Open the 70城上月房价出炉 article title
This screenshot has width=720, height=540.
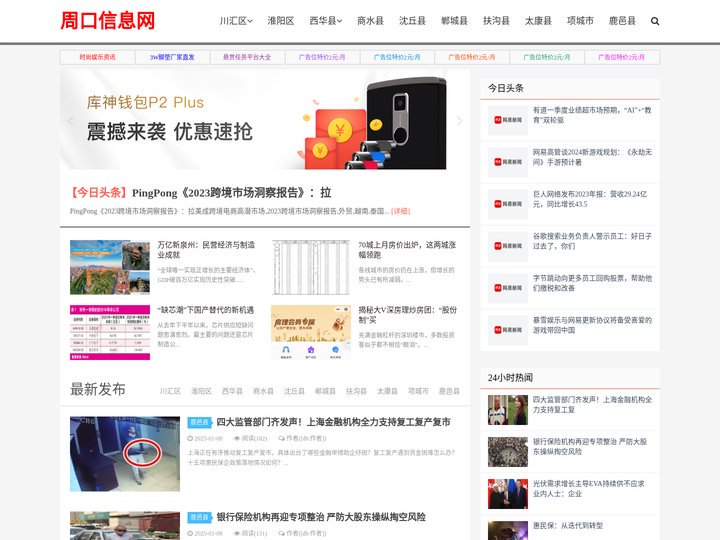tap(407, 250)
